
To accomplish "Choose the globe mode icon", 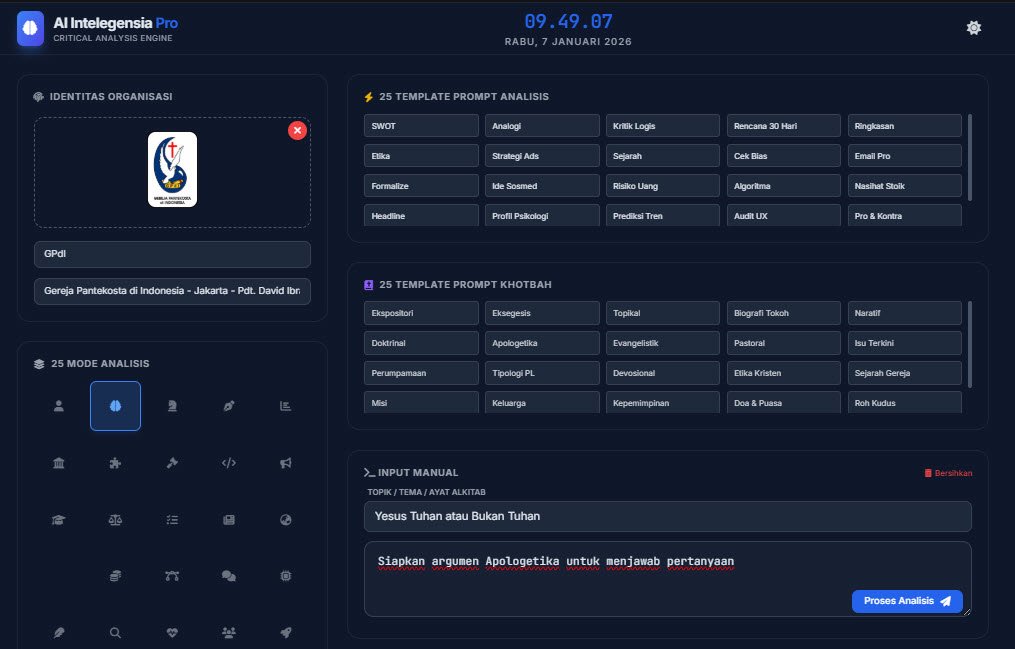I will pyautogui.click(x=285, y=520).
